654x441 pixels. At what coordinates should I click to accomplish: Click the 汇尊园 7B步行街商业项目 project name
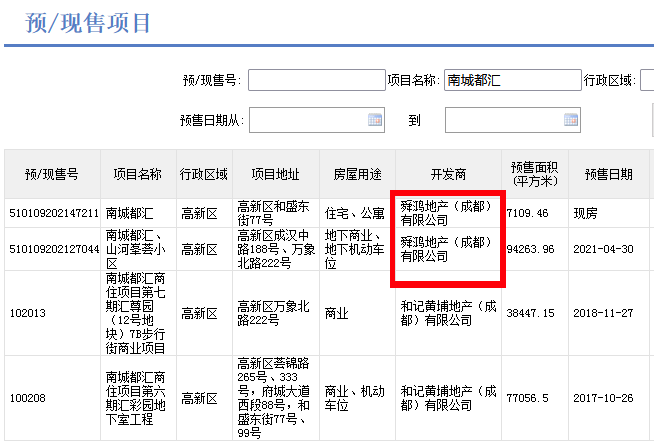pos(135,313)
